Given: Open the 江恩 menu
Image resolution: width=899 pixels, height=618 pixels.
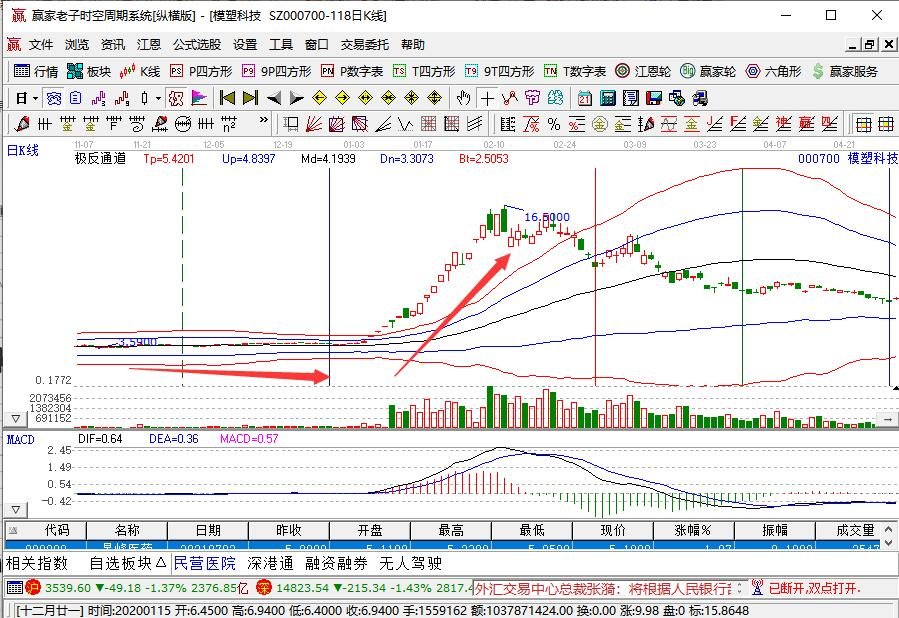Looking at the screenshot, I should 148,45.
